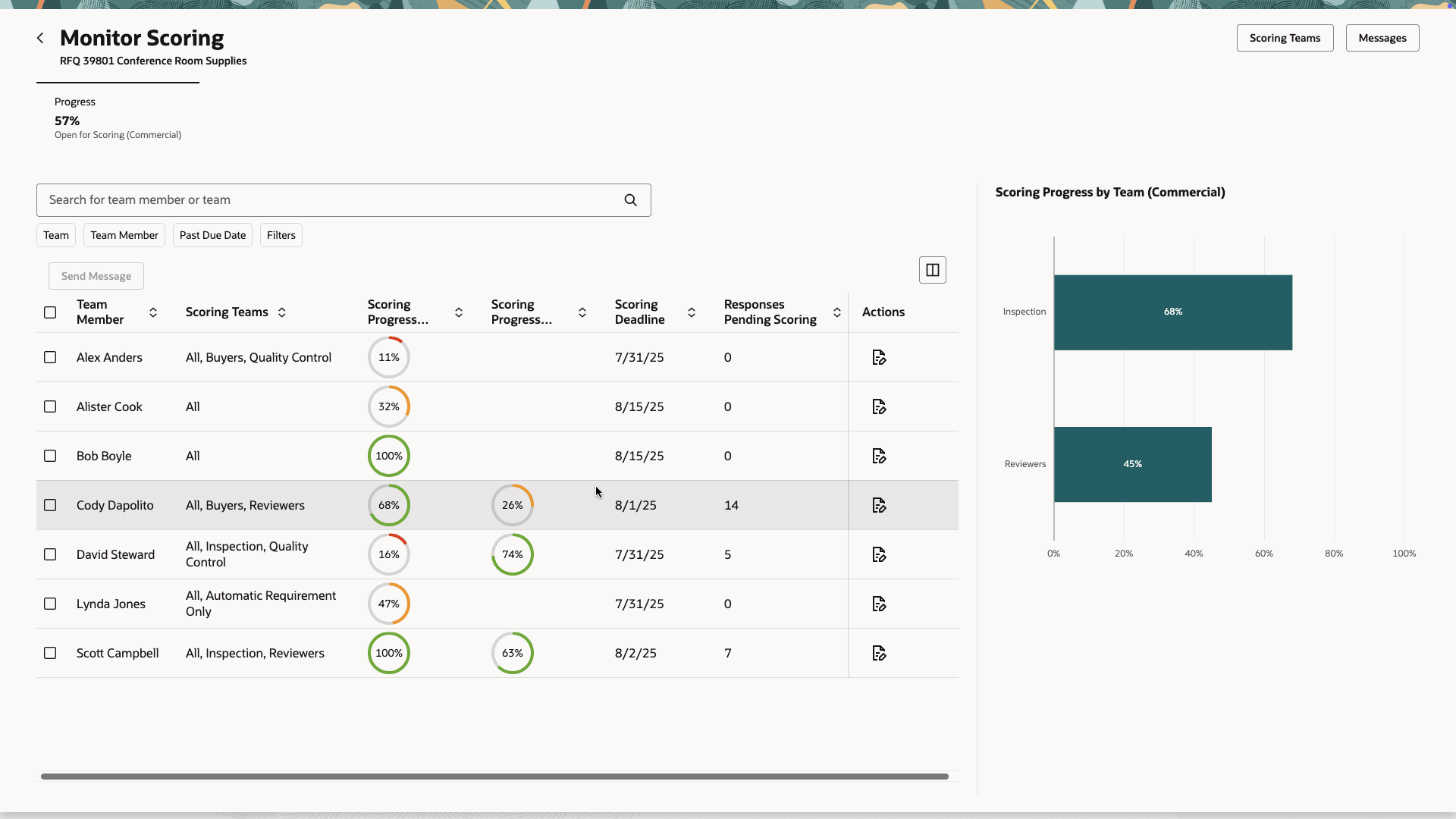Tick the checkbox for David Steward
This screenshot has height=819, width=1456.
pos(50,554)
